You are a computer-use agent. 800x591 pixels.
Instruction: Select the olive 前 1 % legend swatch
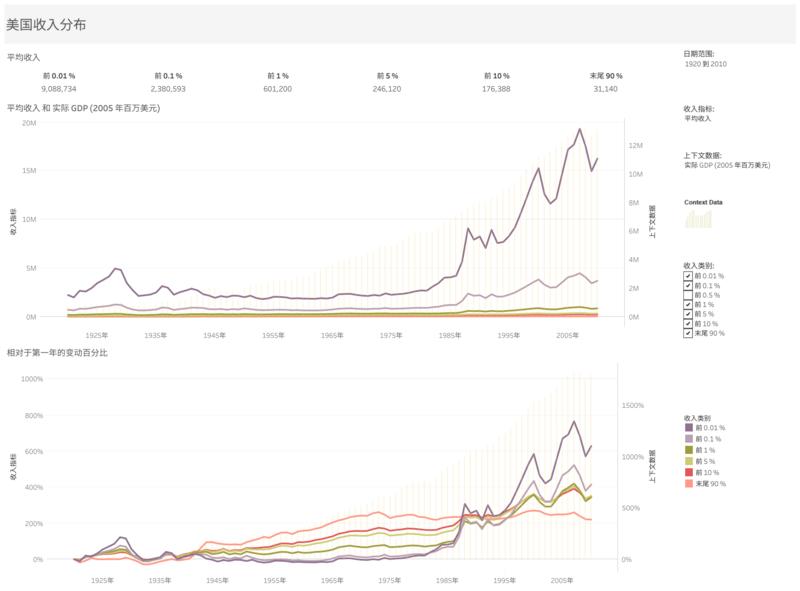click(689, 449)
